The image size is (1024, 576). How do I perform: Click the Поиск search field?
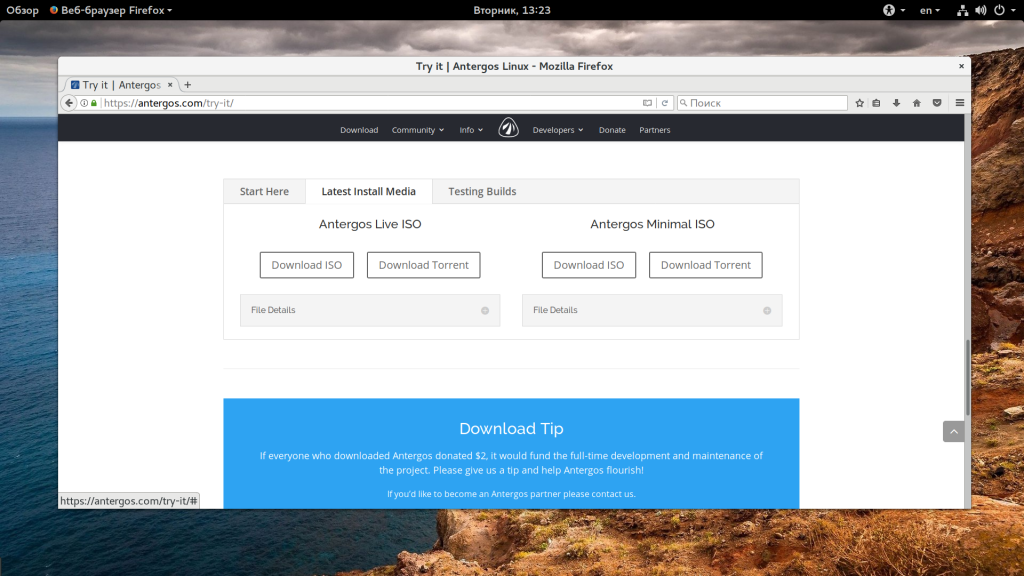(x=762, y=103)
